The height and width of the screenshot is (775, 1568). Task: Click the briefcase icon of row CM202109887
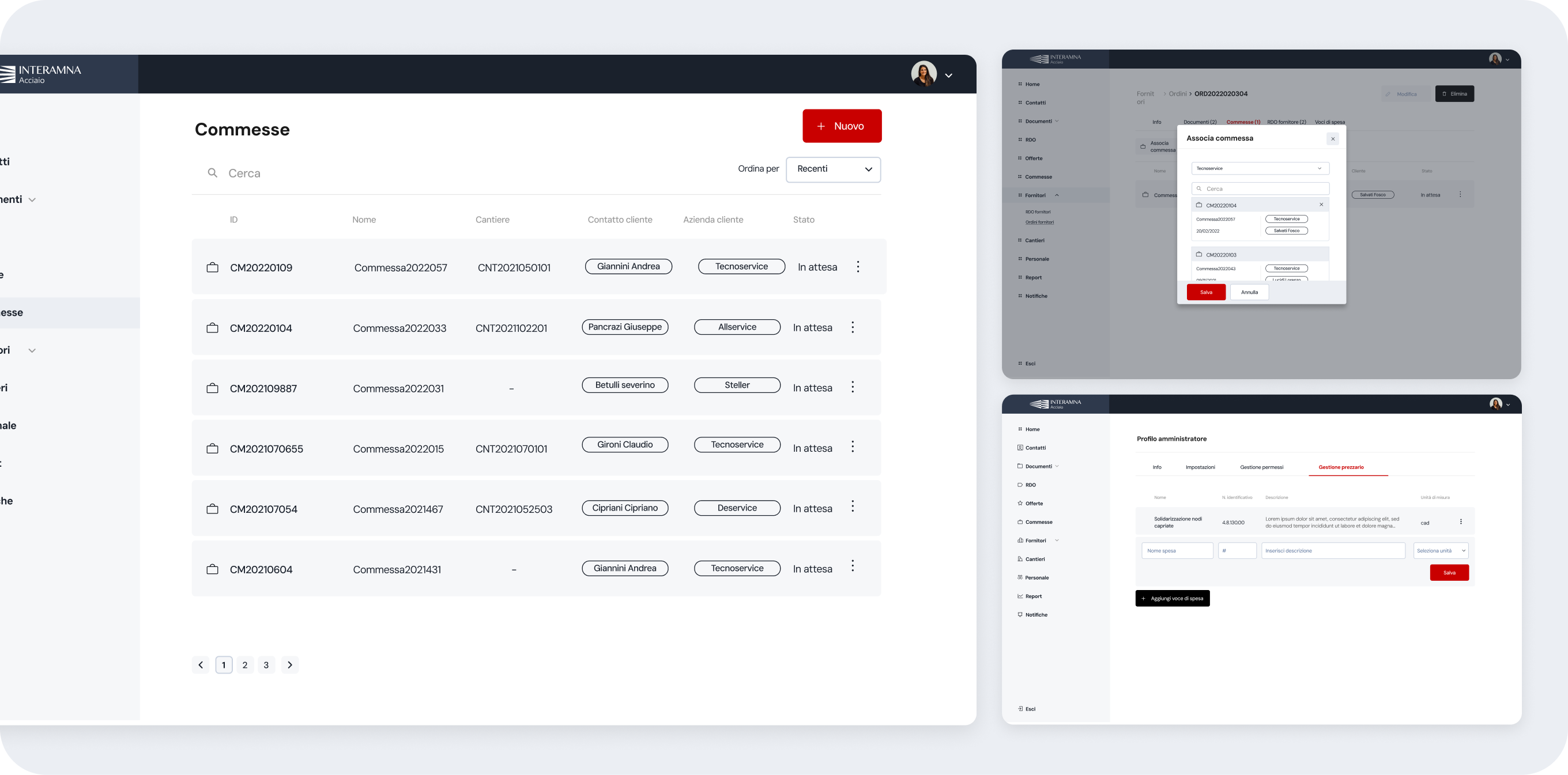click(x=213, y=388)
